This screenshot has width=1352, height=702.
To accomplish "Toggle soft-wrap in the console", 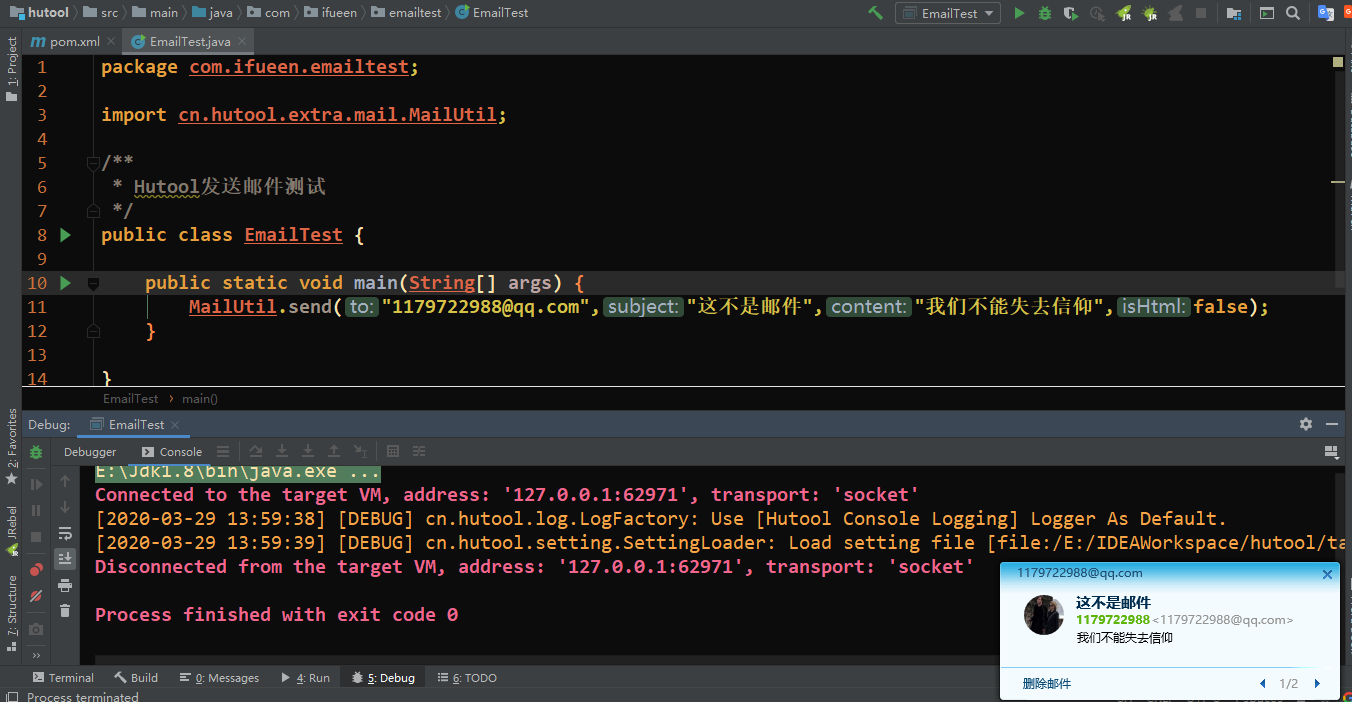I will coord(65,533).
